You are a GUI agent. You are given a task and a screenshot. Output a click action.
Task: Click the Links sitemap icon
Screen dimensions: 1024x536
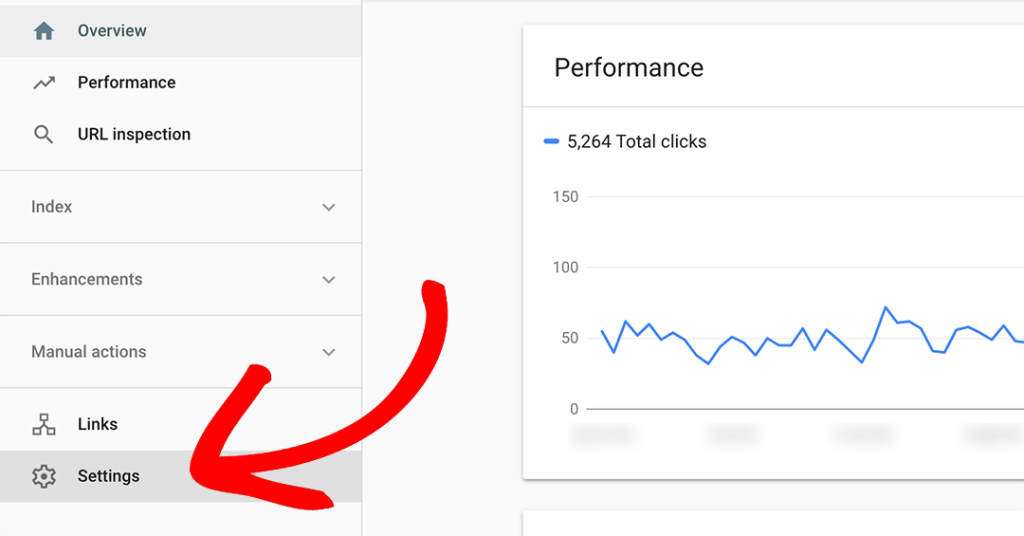click(43, 424)
